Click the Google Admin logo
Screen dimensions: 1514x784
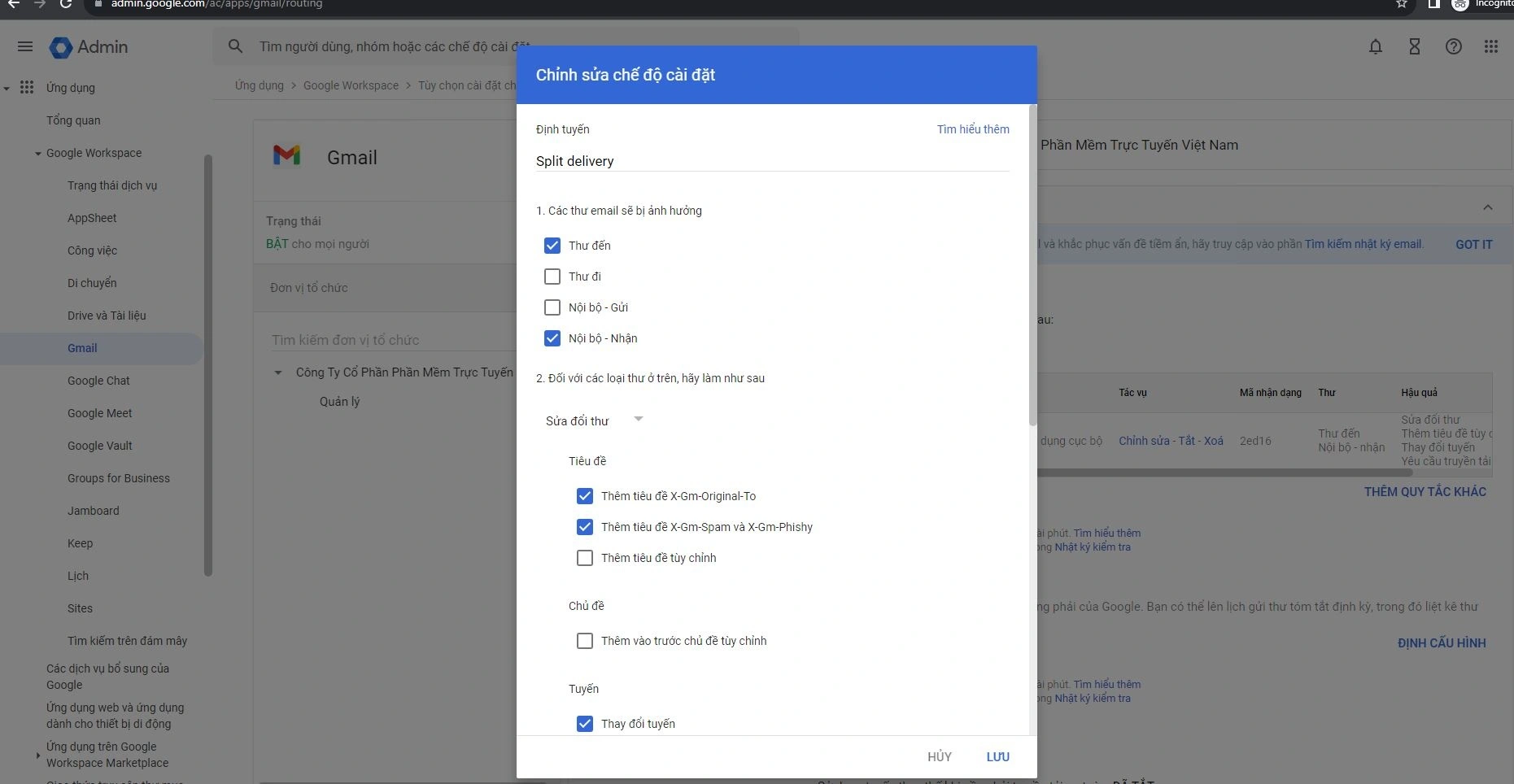pos(89,47)
